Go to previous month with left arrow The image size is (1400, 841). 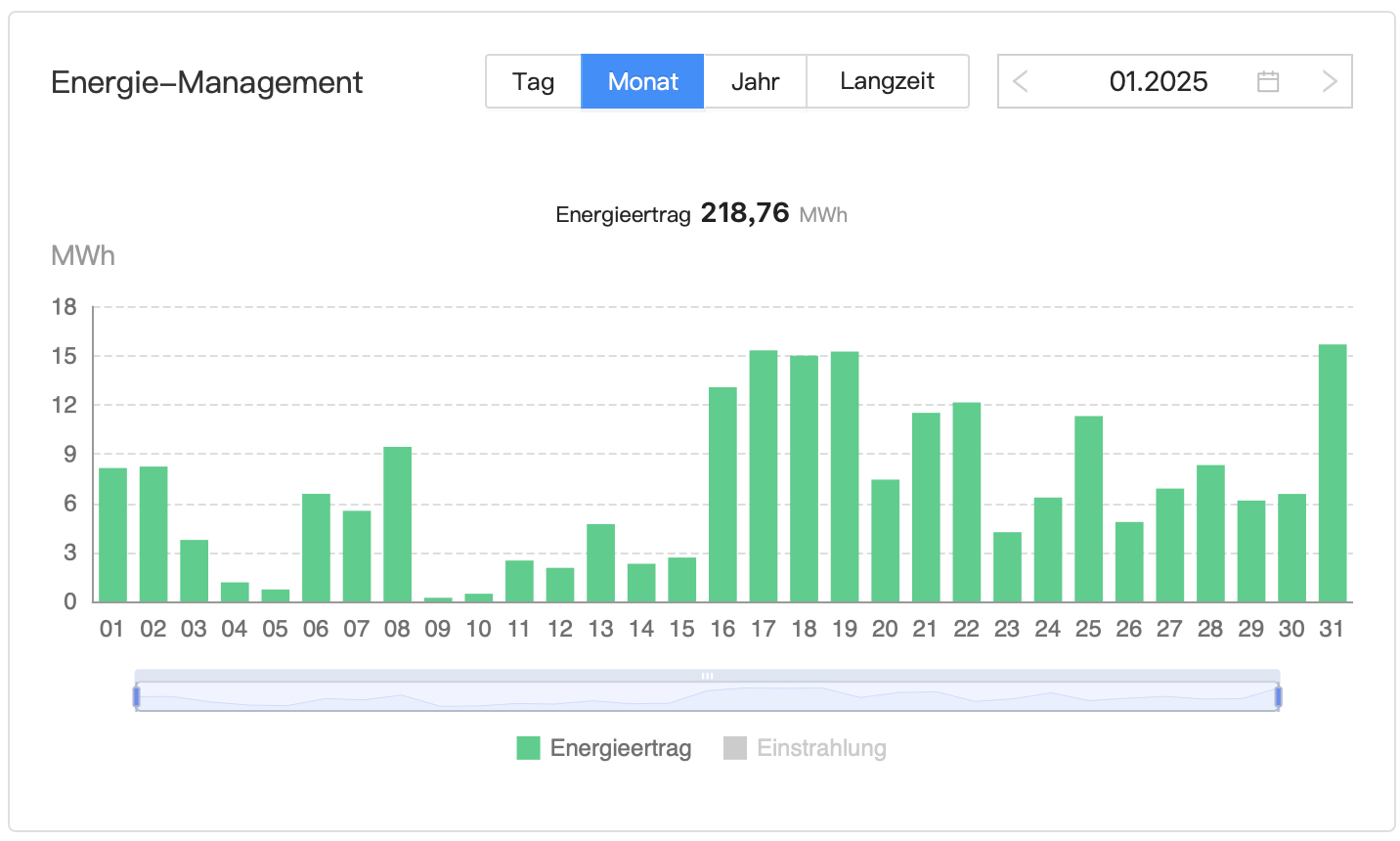coord(1021,81)
